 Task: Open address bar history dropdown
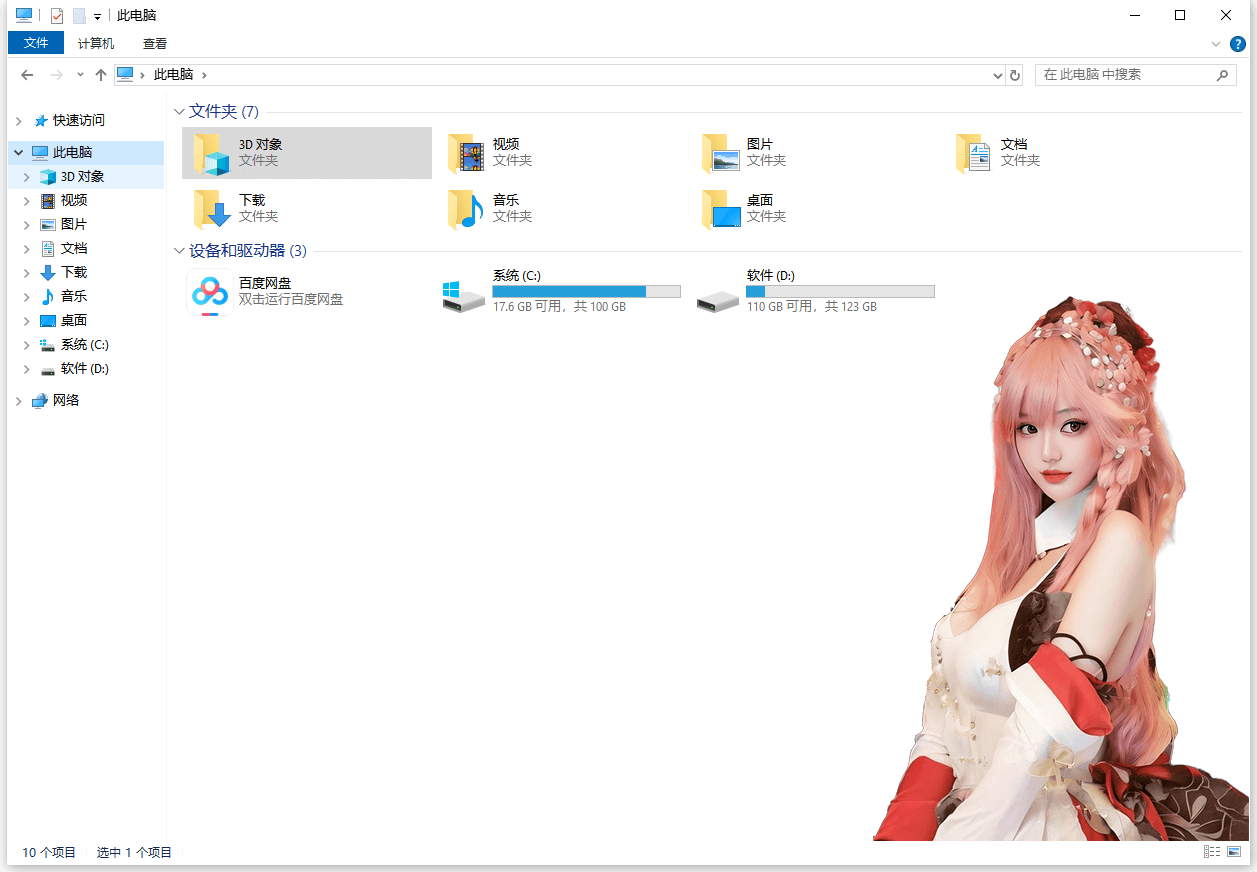[997, 75]
